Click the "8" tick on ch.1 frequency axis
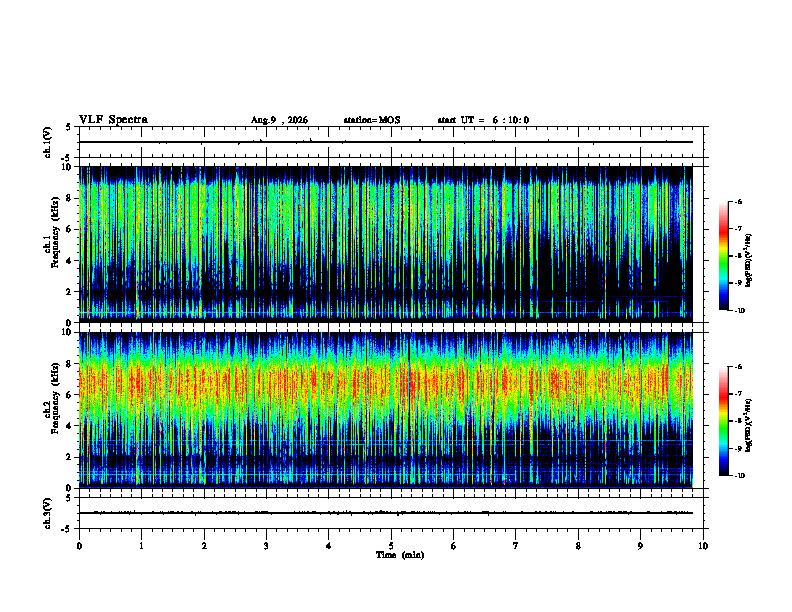The height and width of the screenshot is (612, 792). pyautogui.click(x=69, y=198)
